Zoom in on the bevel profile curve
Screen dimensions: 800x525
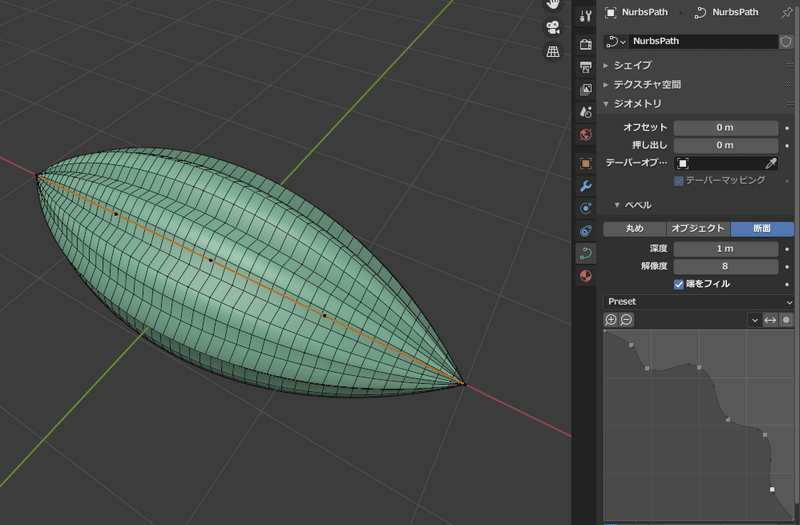pyautogui.click(x=611, y=320)
